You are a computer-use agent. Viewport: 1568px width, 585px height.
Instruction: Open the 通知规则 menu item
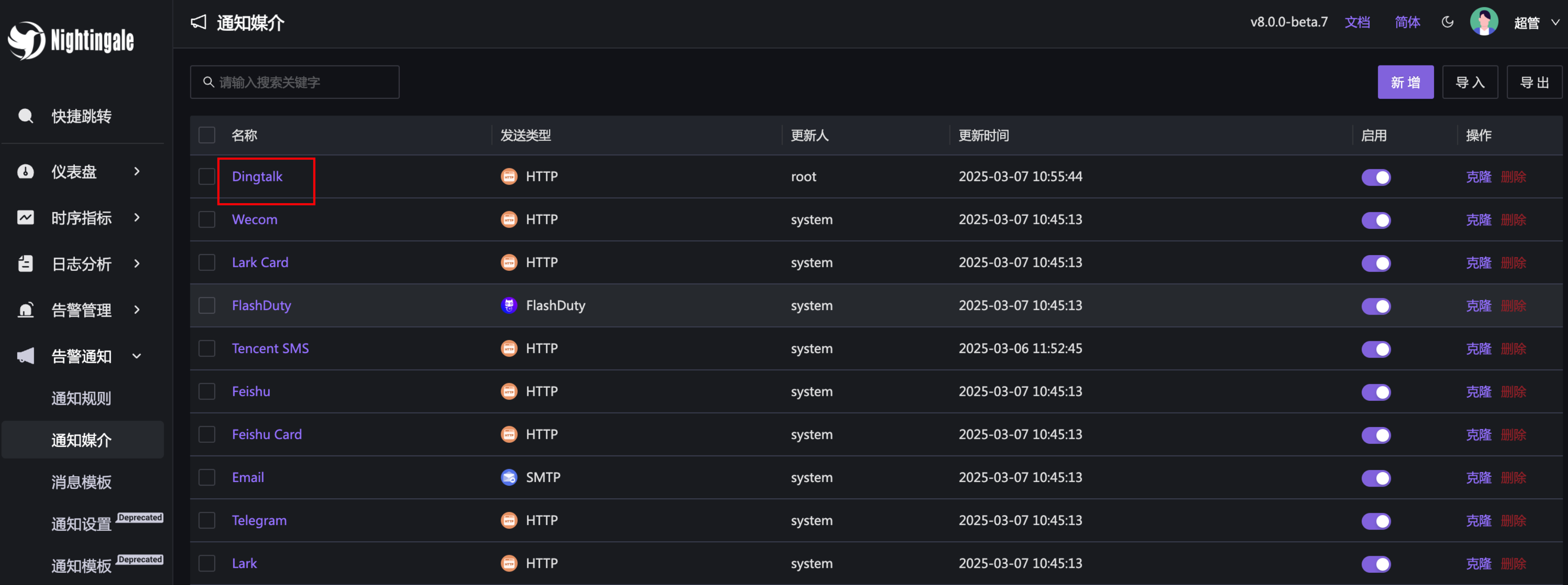pyautogui.click(x=81, y=399)
